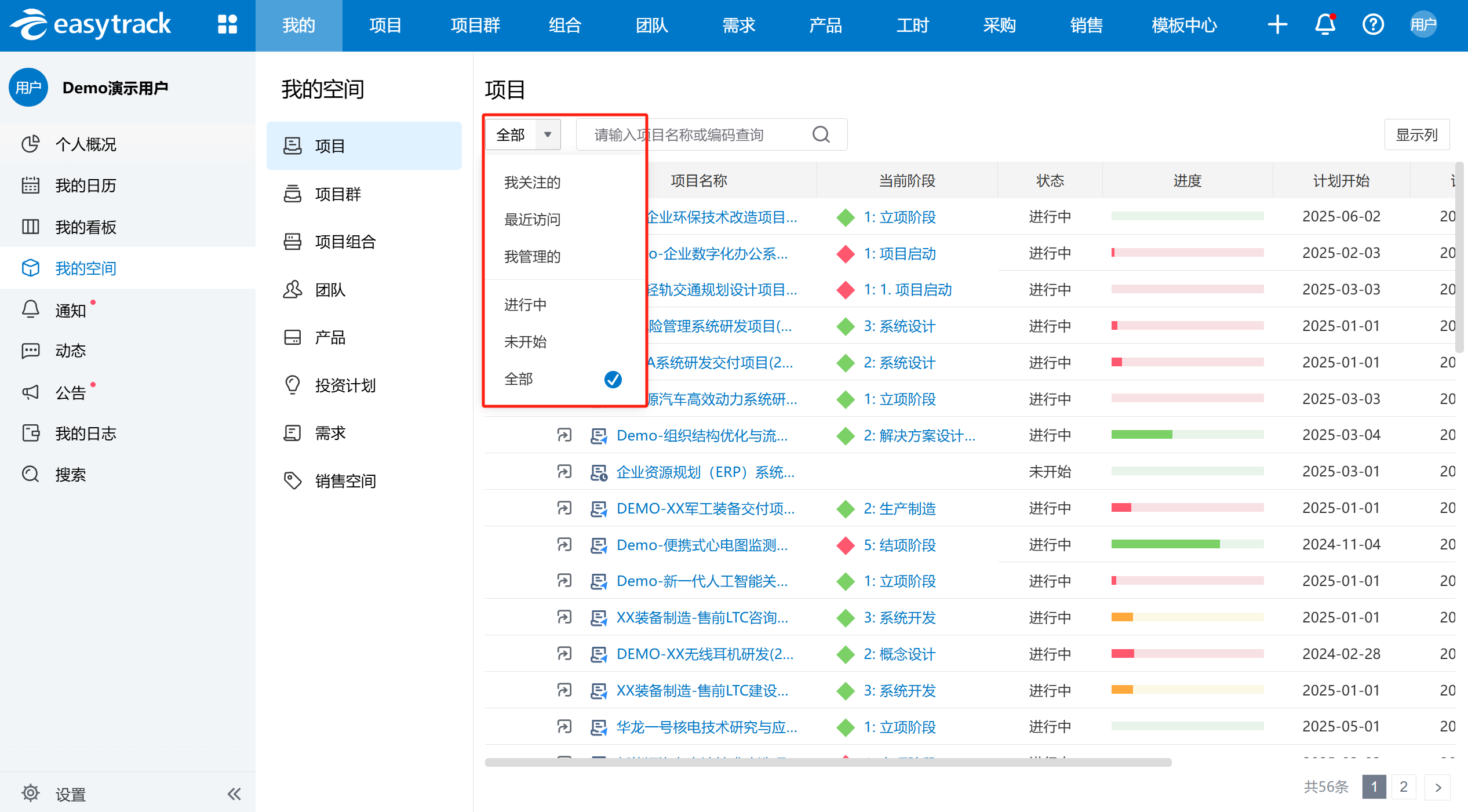Image resolution: width=1468 pixels, height=812 pixels.
Task: Open the 显示列 column selector
Action: pyautogui.click(x=1416, y=135)
